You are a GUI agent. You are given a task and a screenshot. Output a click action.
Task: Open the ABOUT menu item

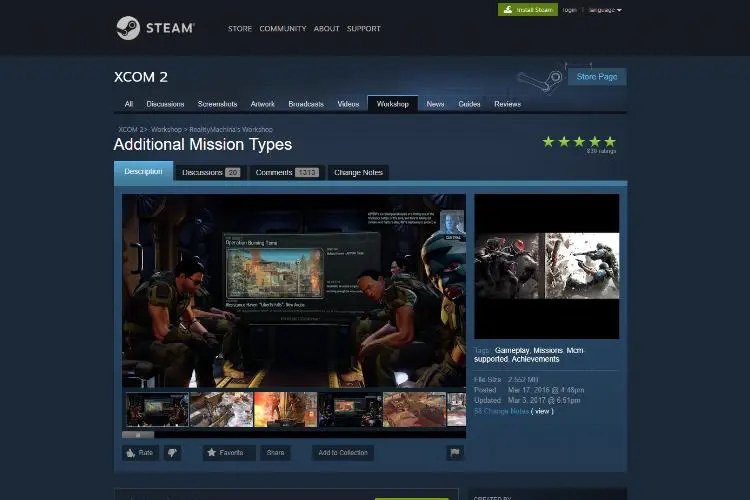pyautogui.click(x=327, y=29)
